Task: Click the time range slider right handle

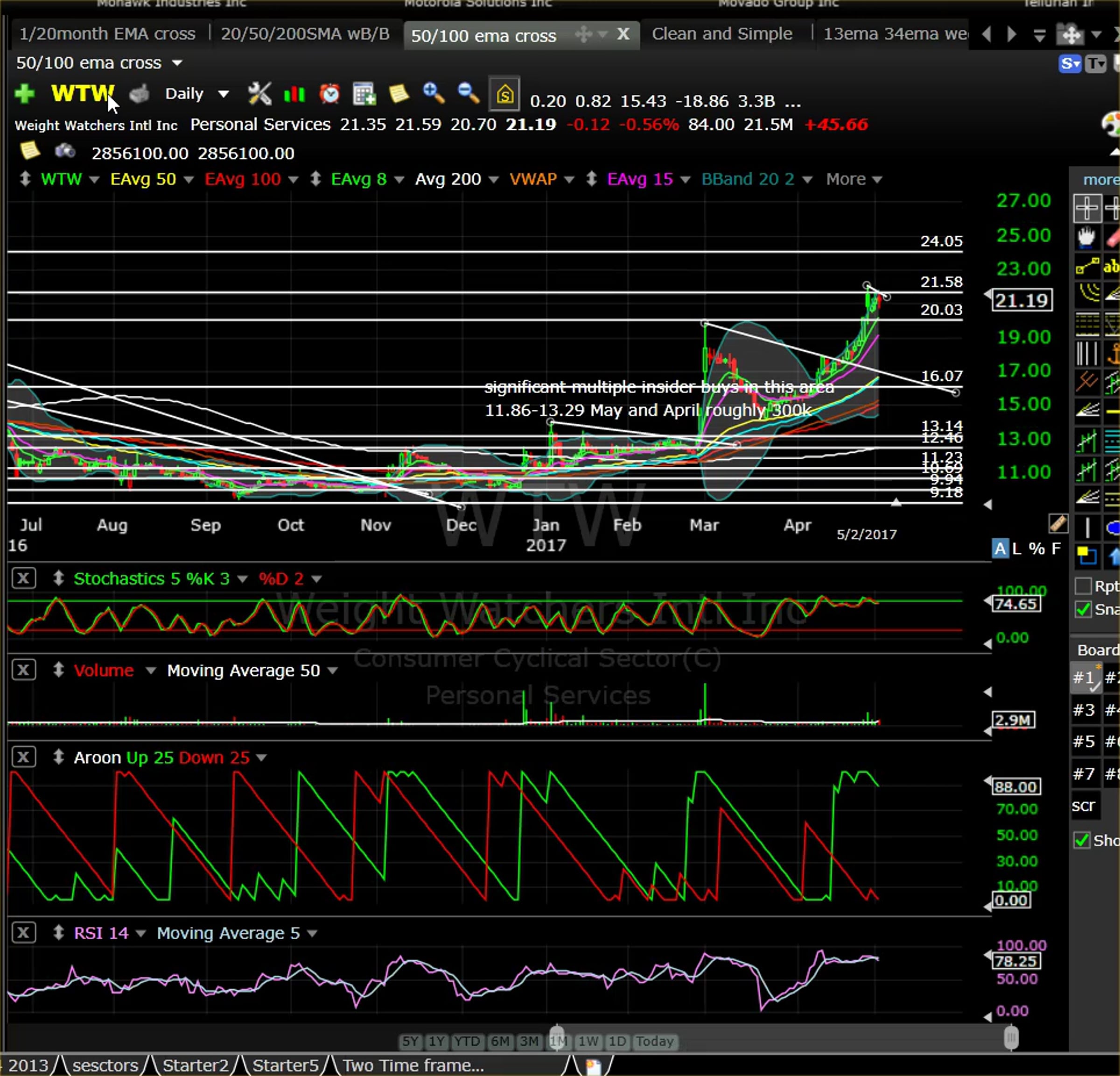Action: 1011,1037
